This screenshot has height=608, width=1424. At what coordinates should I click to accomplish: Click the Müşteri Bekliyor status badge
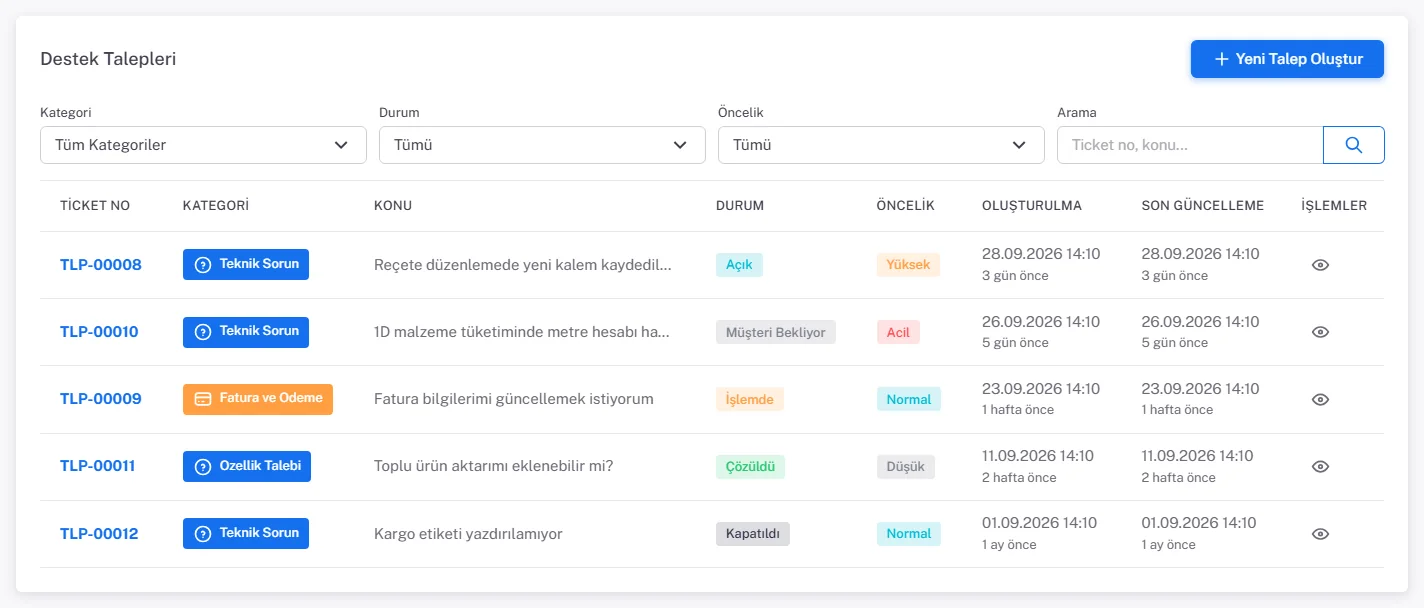click(776, 332)
